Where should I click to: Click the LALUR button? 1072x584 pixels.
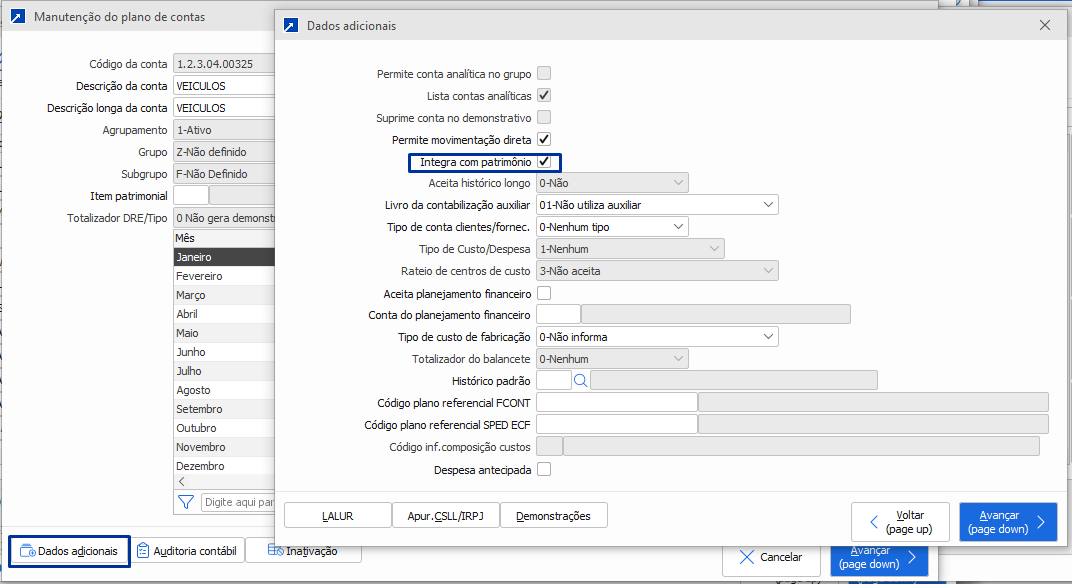338,516
